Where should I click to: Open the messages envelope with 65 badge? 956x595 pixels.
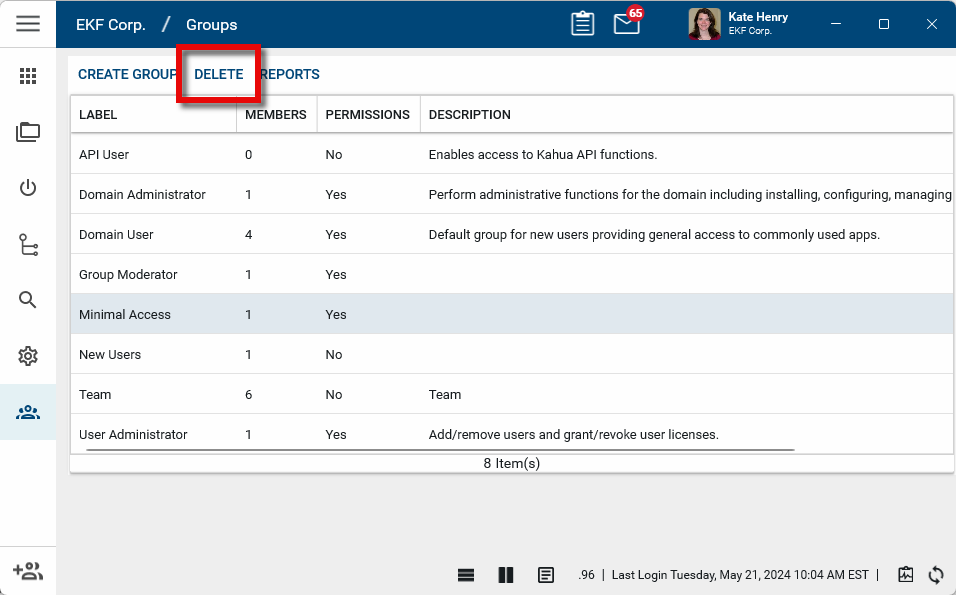(627, 24)
